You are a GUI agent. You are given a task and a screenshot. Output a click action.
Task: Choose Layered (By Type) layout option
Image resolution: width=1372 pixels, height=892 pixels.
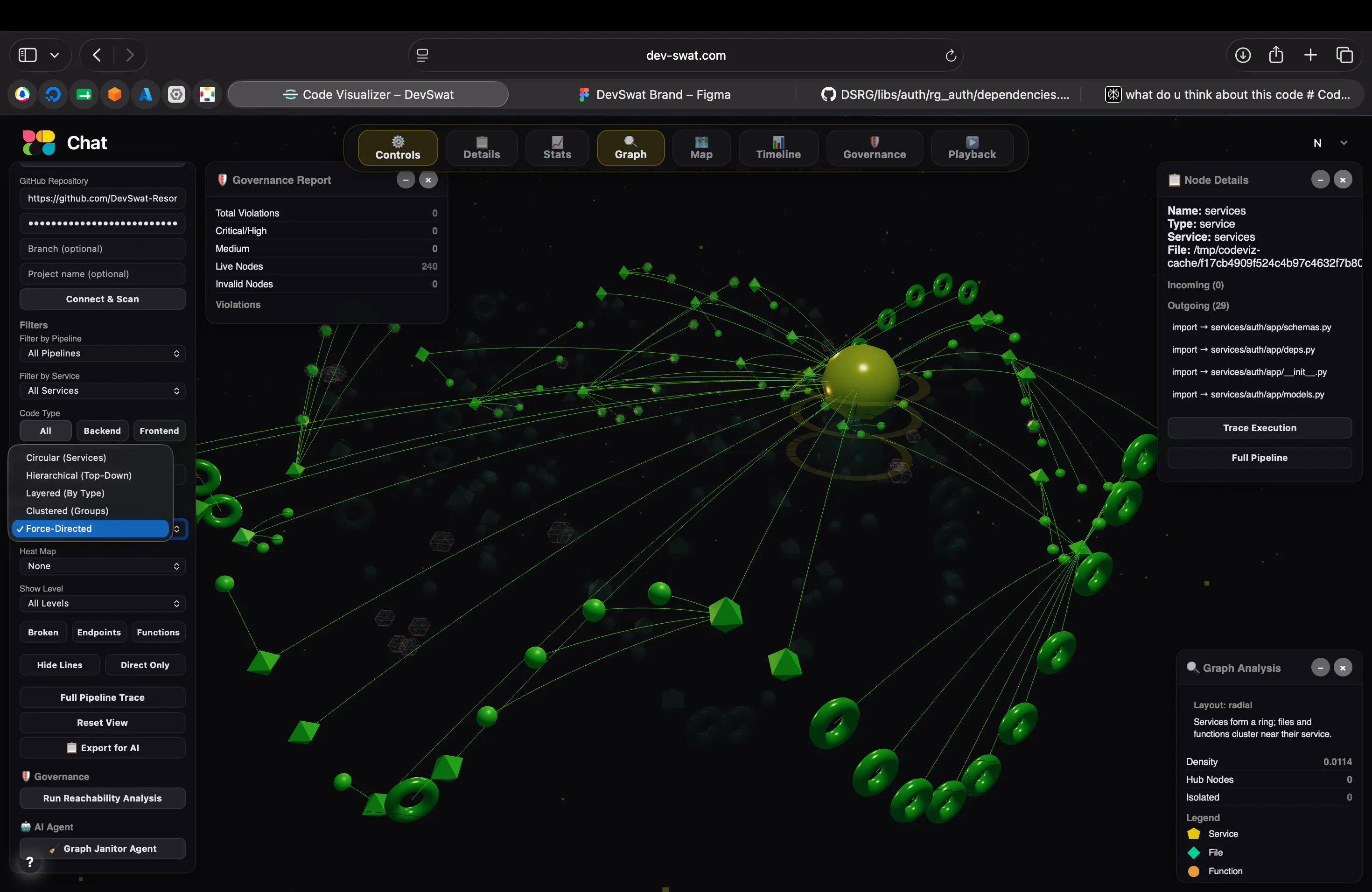pyautogui.click(x=91, y=493)
